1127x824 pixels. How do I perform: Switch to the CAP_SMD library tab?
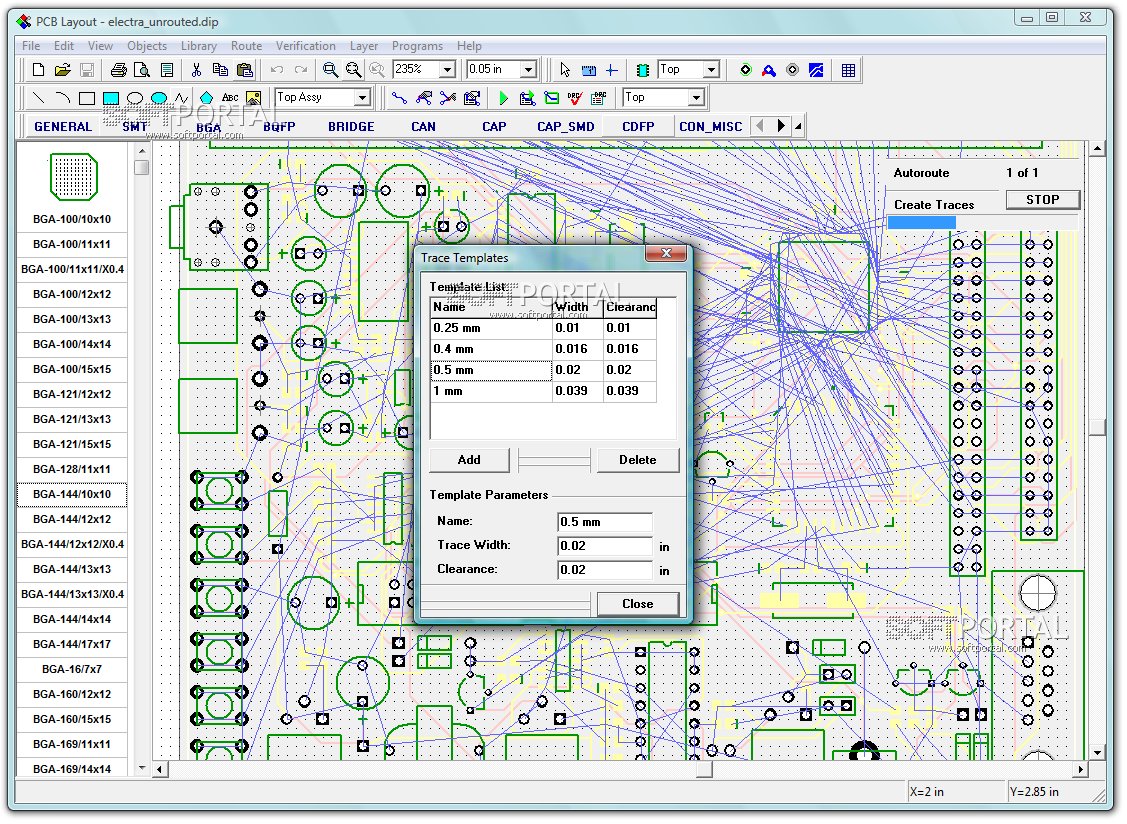tap(565, 127)
